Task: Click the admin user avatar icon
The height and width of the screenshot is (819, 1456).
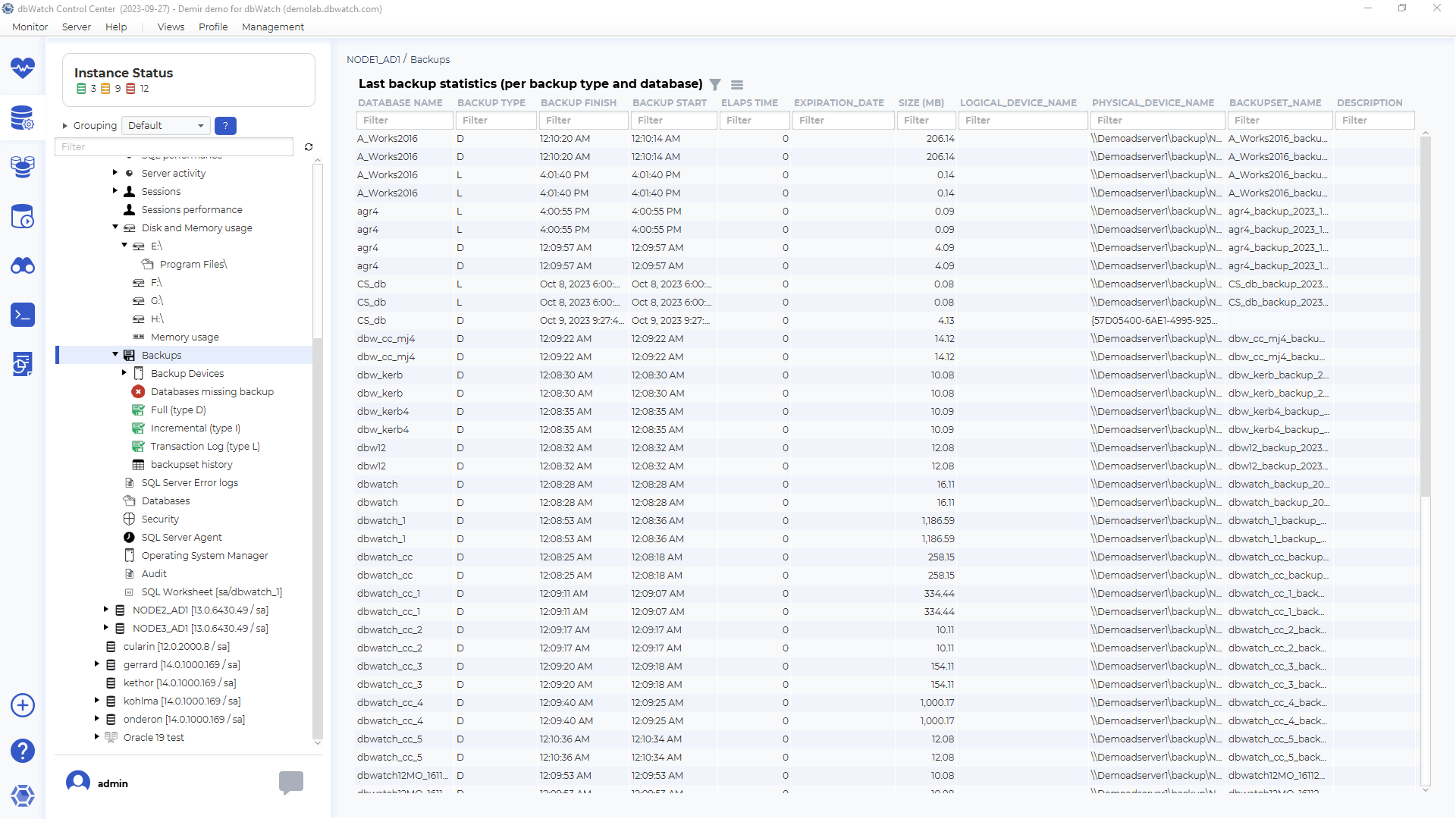Action: [x=78, y=783]
